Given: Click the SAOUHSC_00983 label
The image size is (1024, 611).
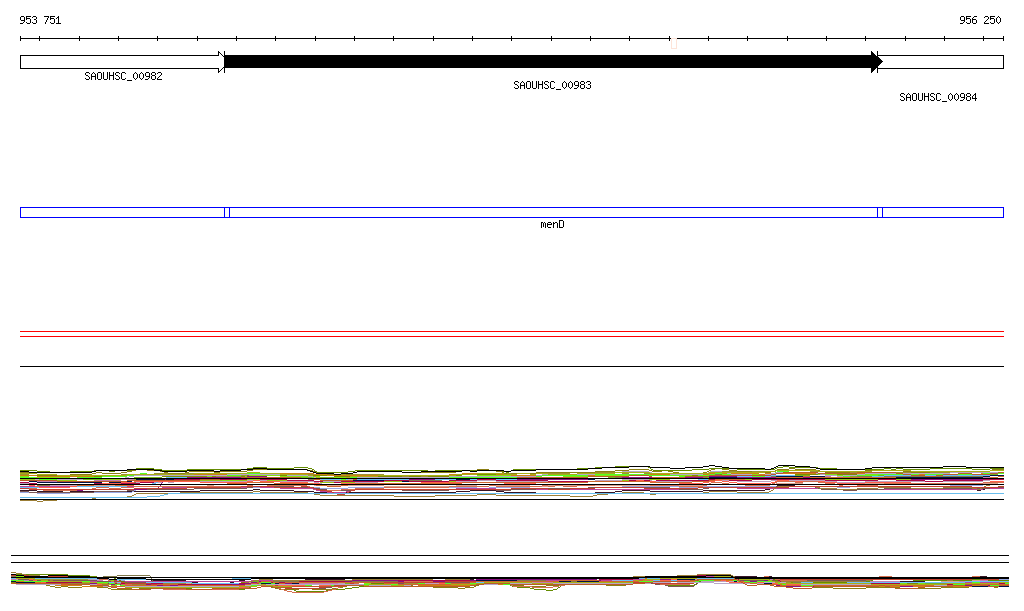Looking at the screenshot, I should click(552, 86).
